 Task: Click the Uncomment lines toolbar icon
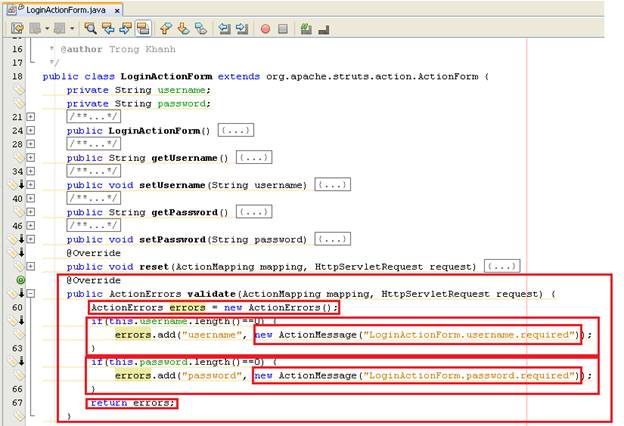point(324,29)
